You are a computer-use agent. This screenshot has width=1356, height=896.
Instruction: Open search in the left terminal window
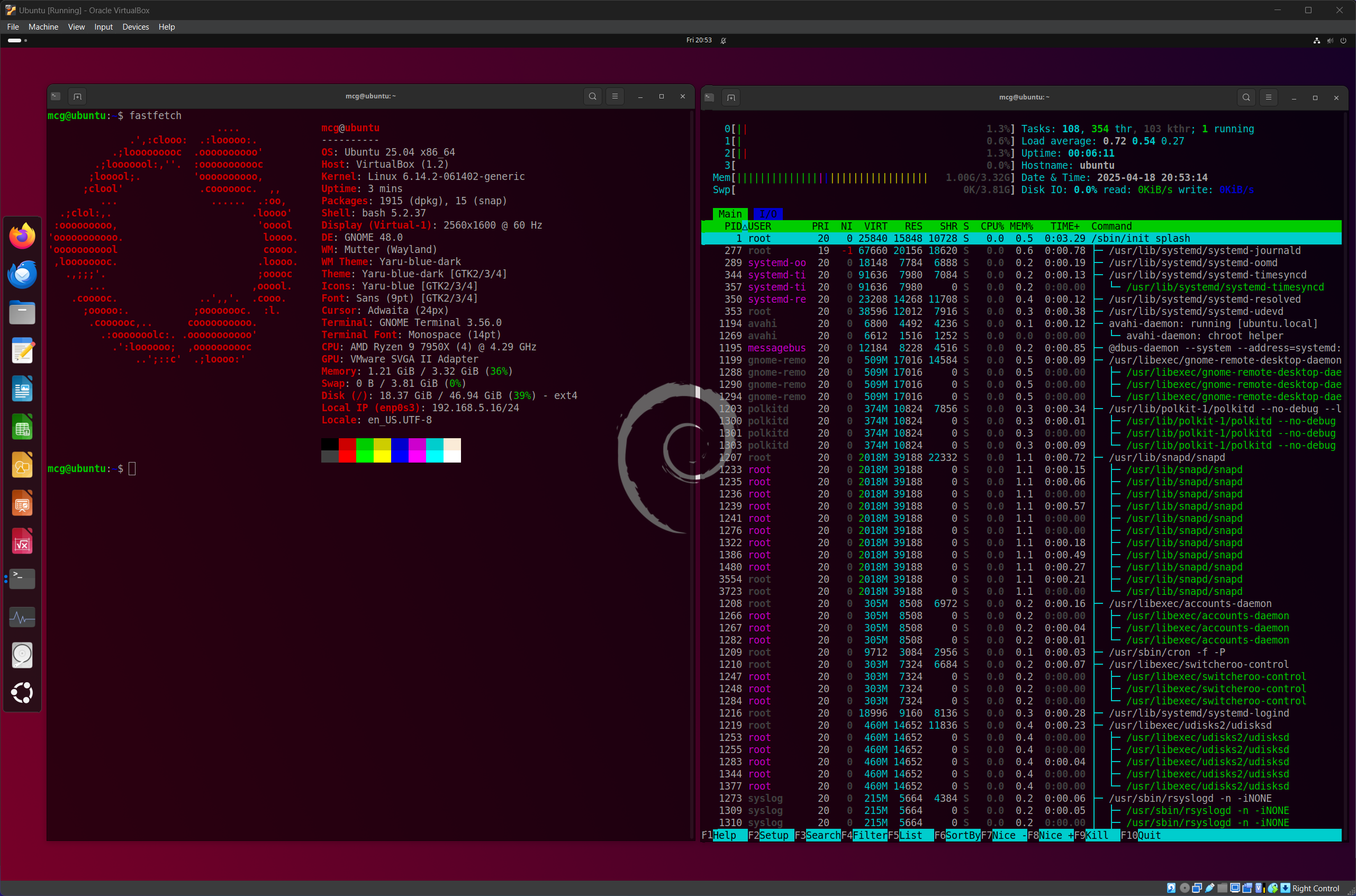[x=593, y=96]
